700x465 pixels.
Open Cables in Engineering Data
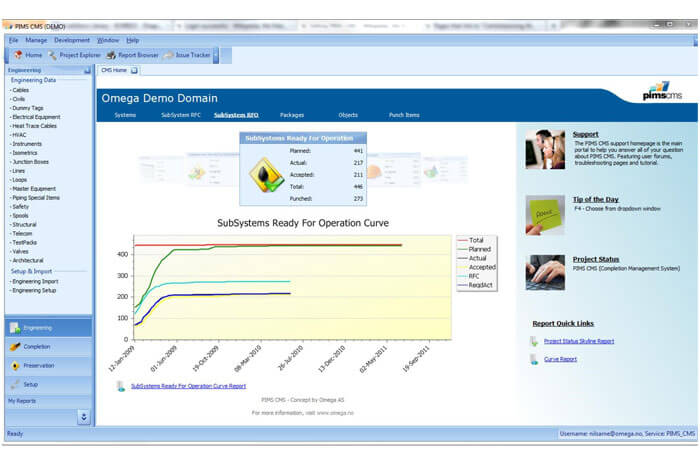coord(21,90)
